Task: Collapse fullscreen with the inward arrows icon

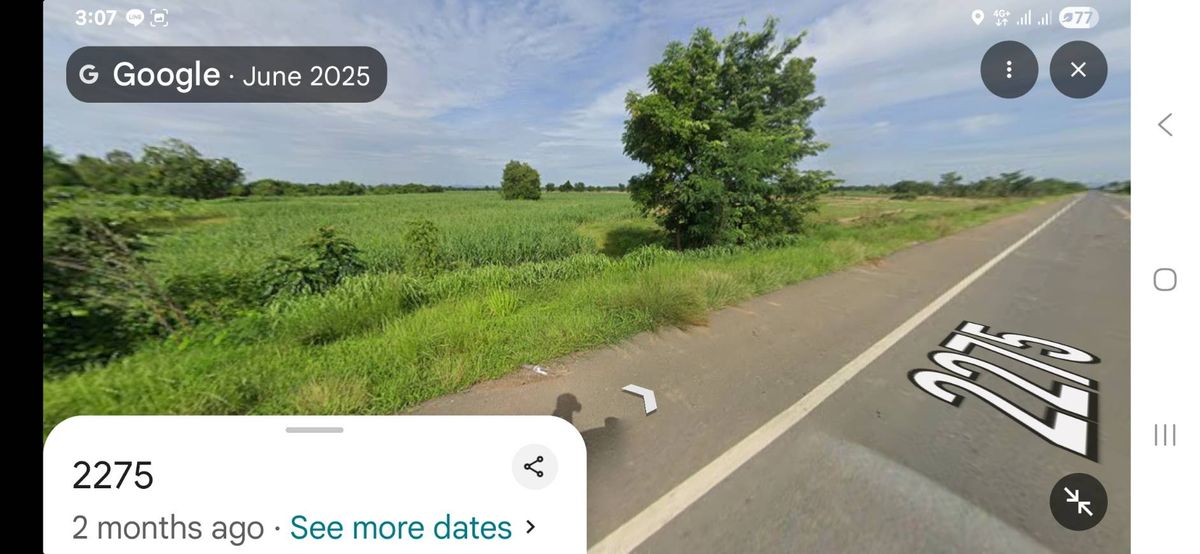Action: point(1078,502)
